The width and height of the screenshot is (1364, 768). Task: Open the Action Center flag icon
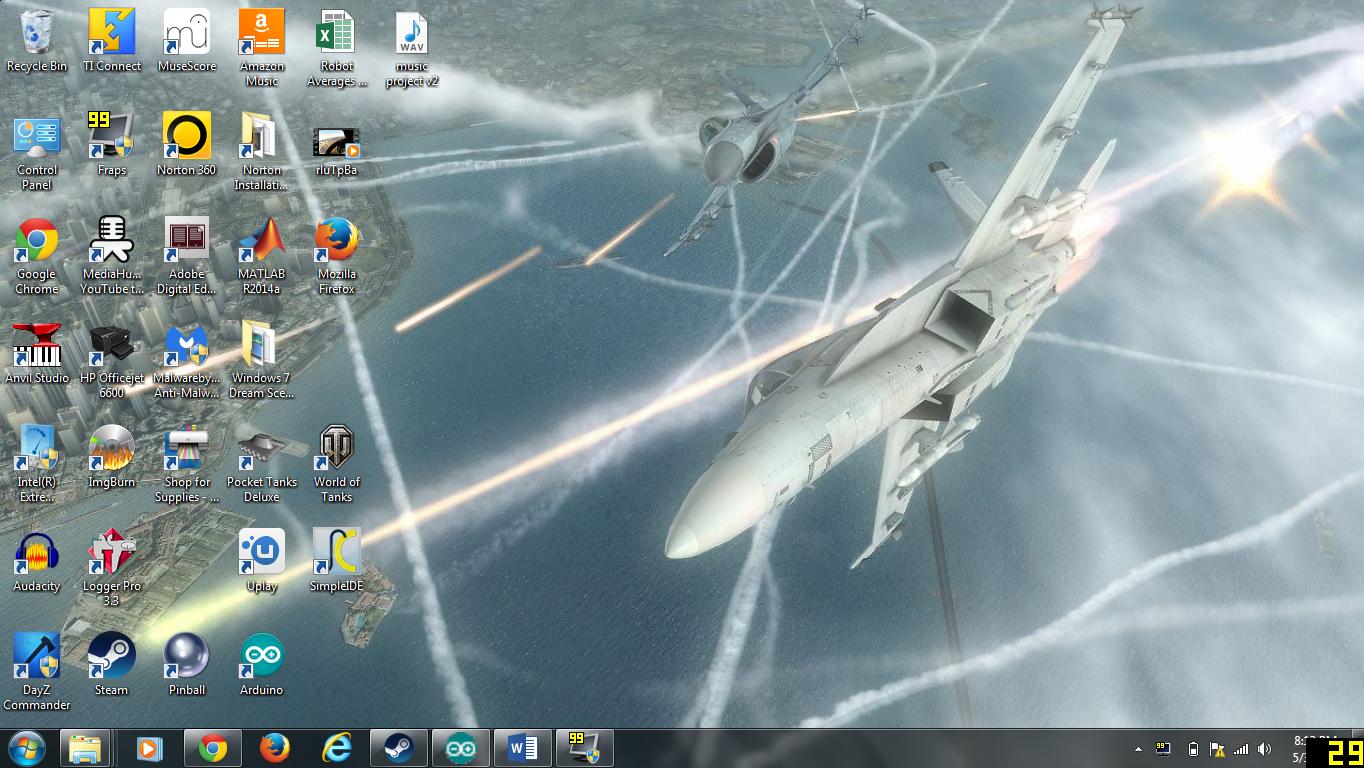pyautogui.click(x=1217, y=749)
